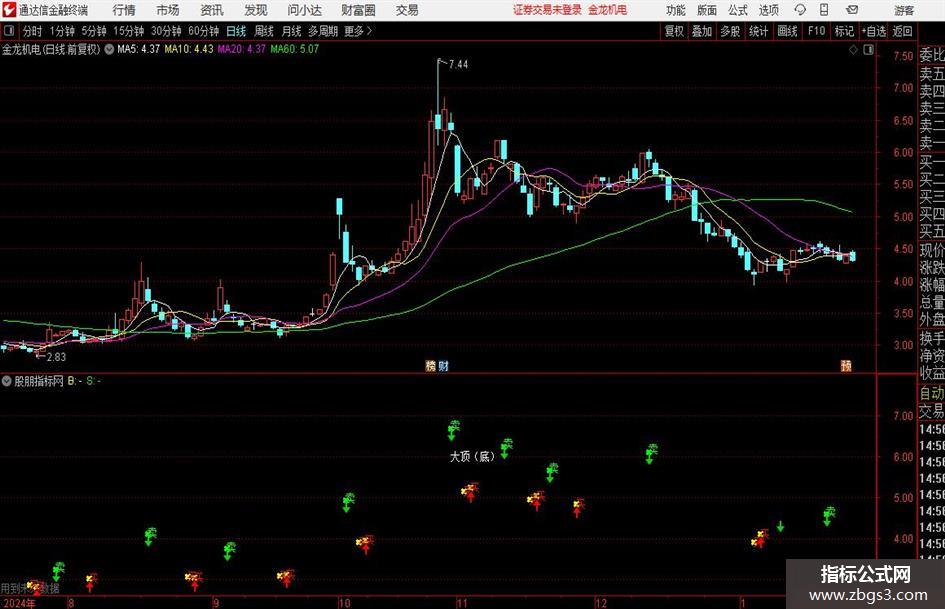Click the 复权 toolbar button
This screenshot has width=945, height=609.
click(674, 31)
